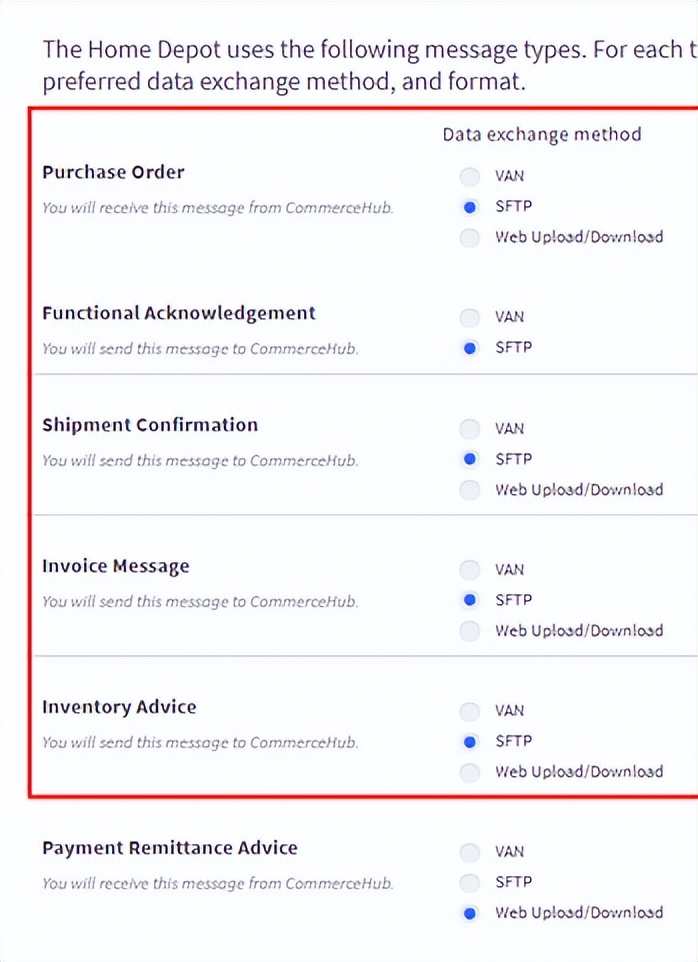Pick Web Upload/Download for Invoice Message

pos(469,631)
